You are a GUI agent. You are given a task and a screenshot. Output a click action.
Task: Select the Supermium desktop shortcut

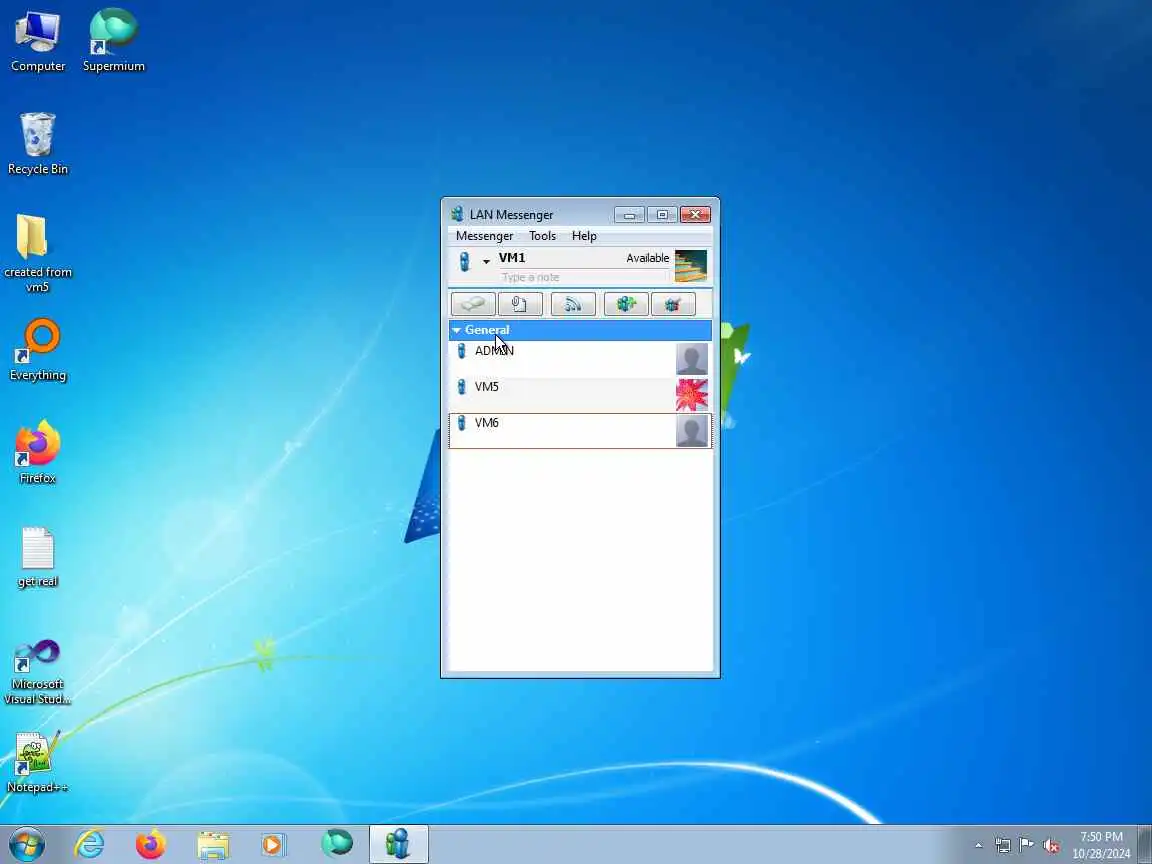[x=113, y=41]
